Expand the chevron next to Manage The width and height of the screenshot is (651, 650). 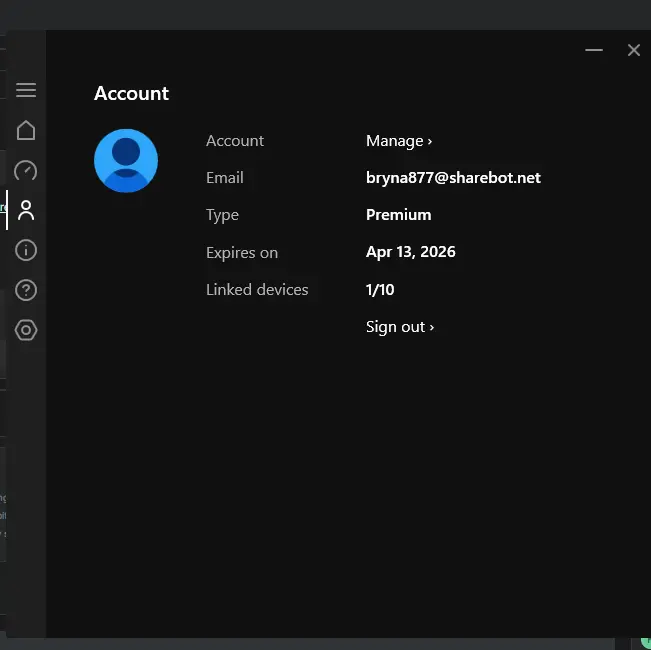click(x=430, y=142)
